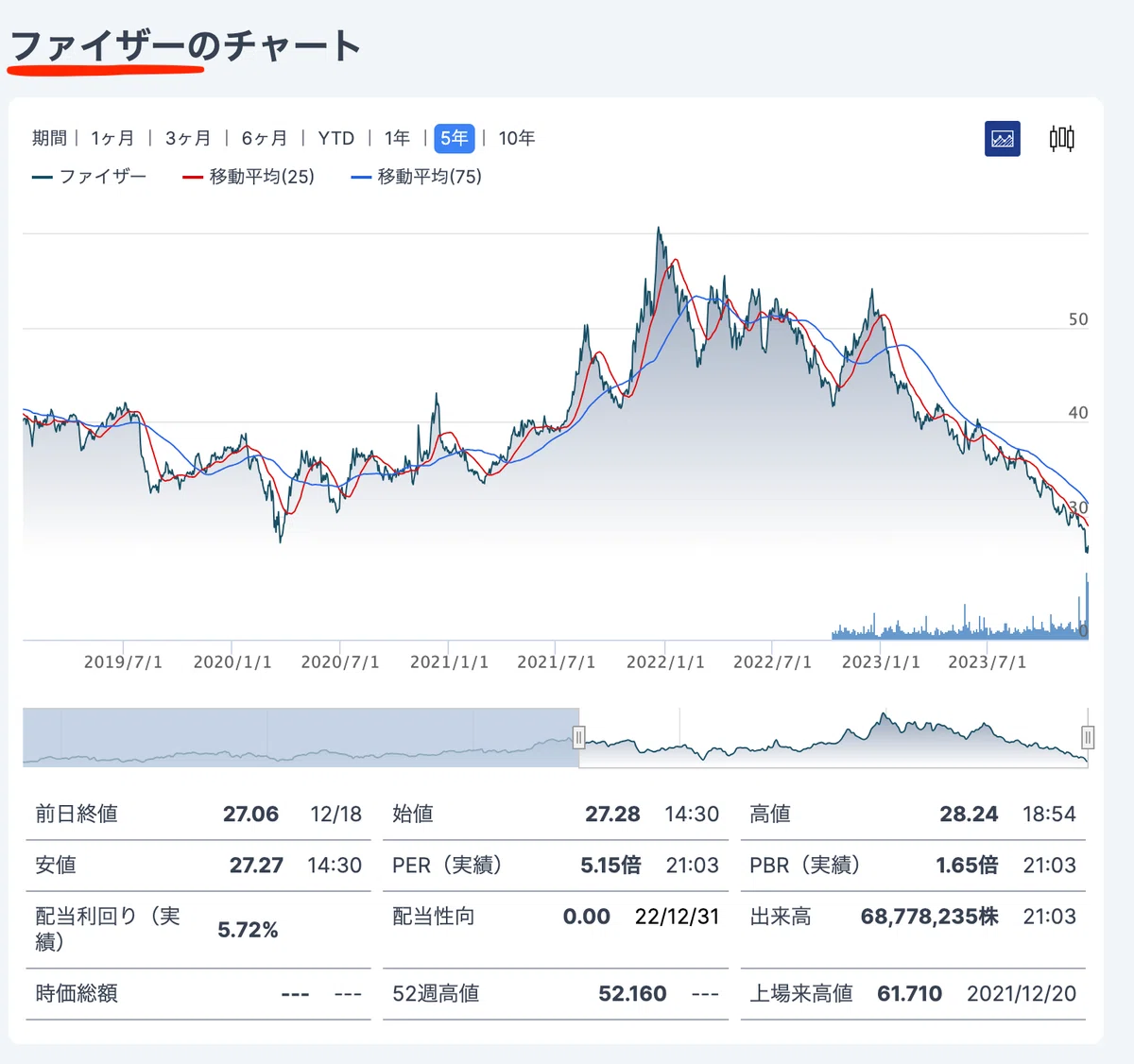1134x1064 pixels.
Task: Click the 配当利回り（実績） label
Action: (x=108, y=929)
